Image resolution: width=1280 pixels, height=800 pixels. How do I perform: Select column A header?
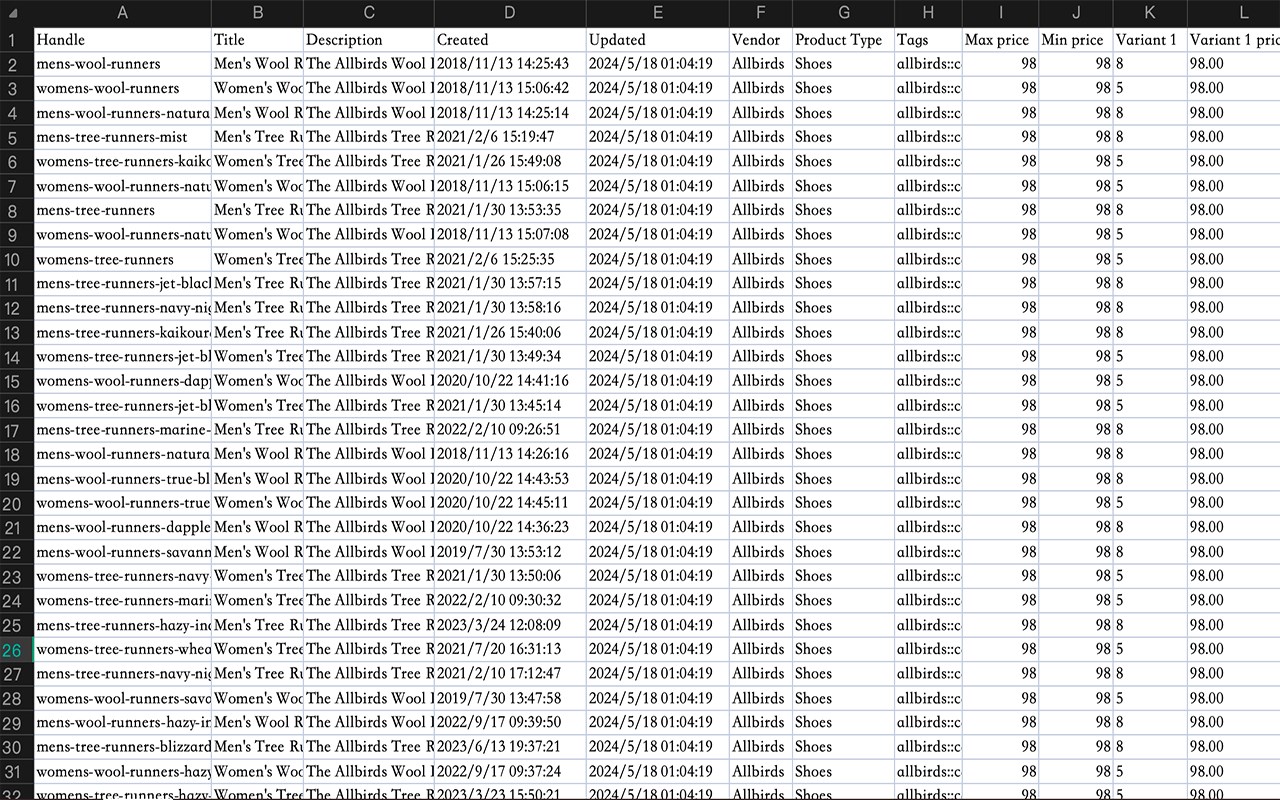122,13
